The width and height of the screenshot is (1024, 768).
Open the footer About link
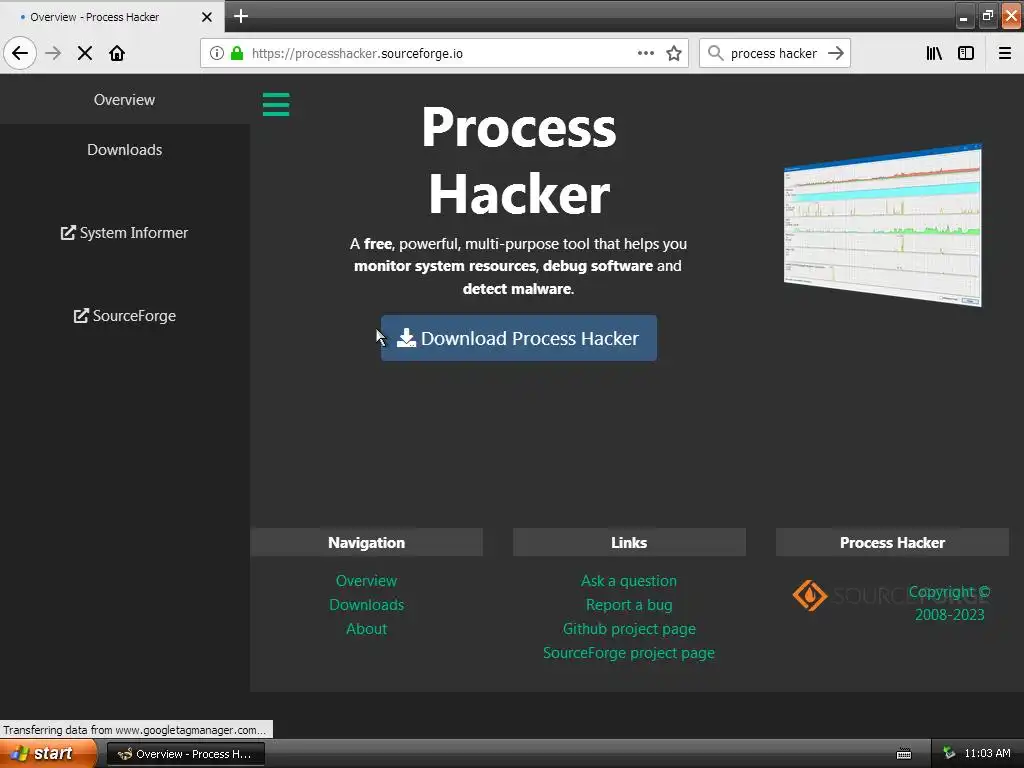pyautogui.click(x=366, y=629)
